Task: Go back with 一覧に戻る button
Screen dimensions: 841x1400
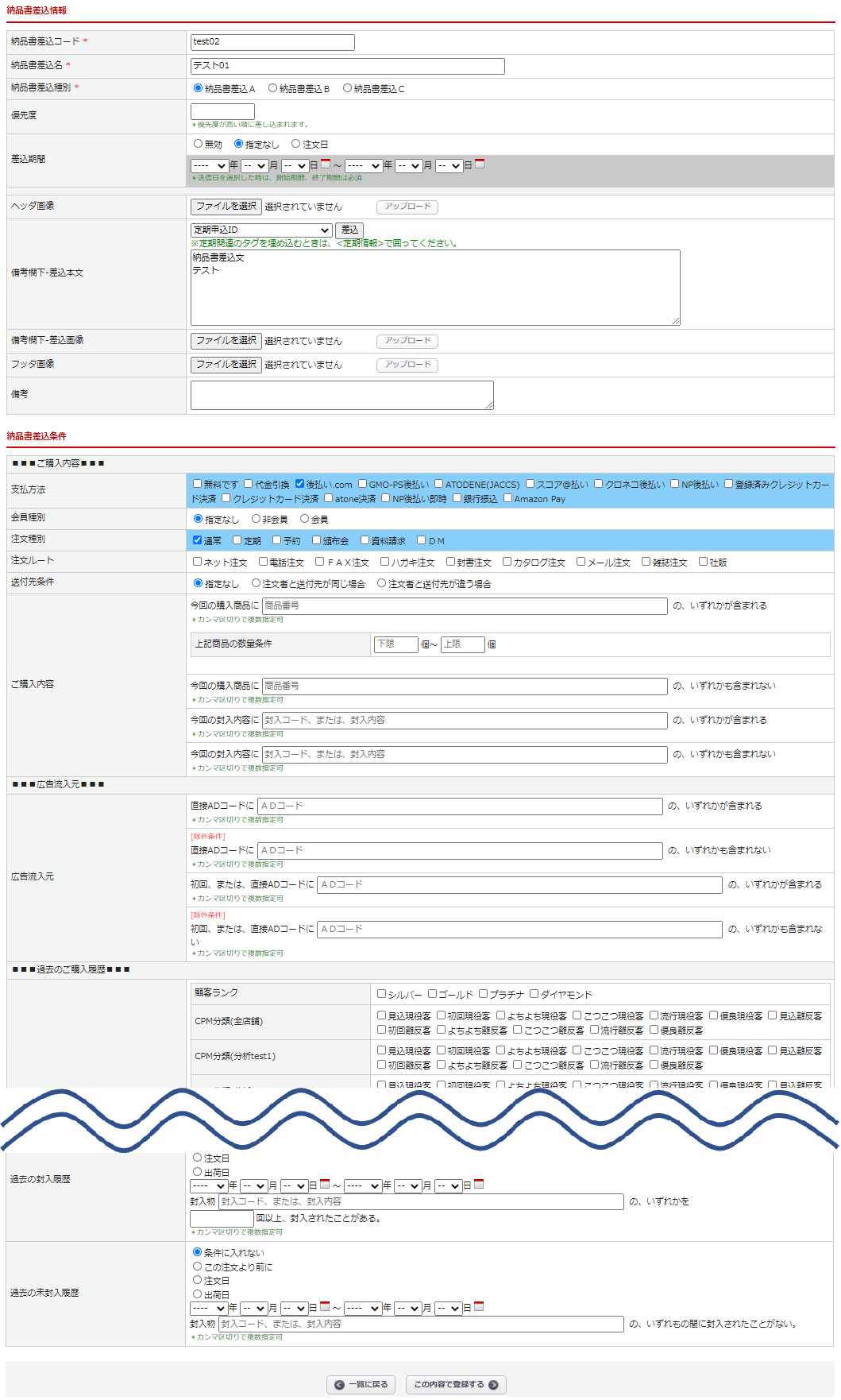Action: (x=361, y=1384)
